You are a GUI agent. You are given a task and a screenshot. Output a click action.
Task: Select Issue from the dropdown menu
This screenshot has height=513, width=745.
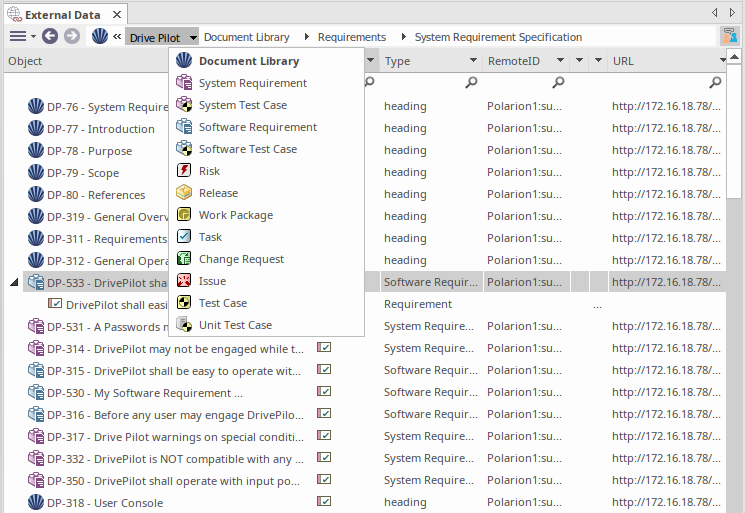coord(266,281)
